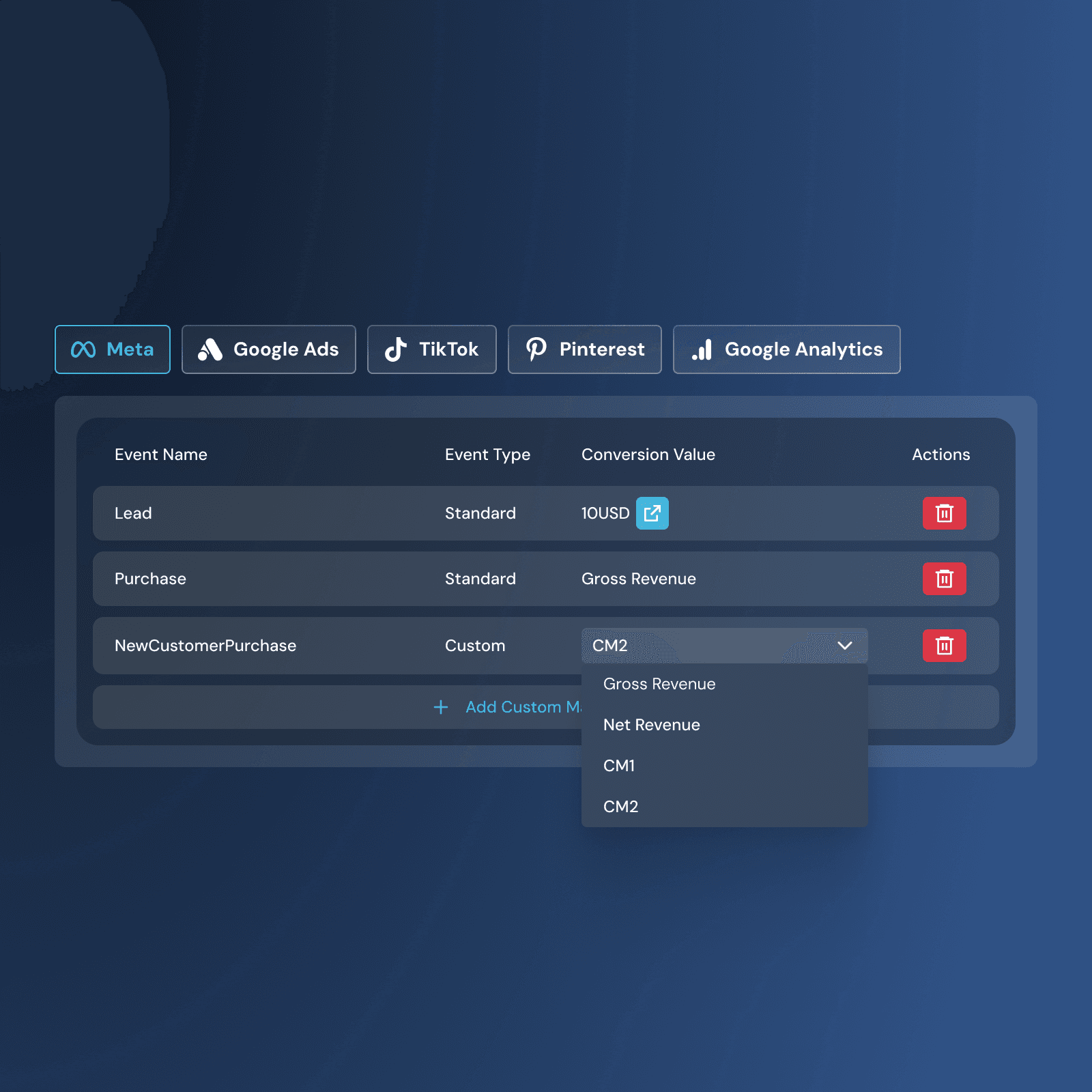Click Gross Revenue in the Purchase row
1092x1092 pixels.
(639, 579)
